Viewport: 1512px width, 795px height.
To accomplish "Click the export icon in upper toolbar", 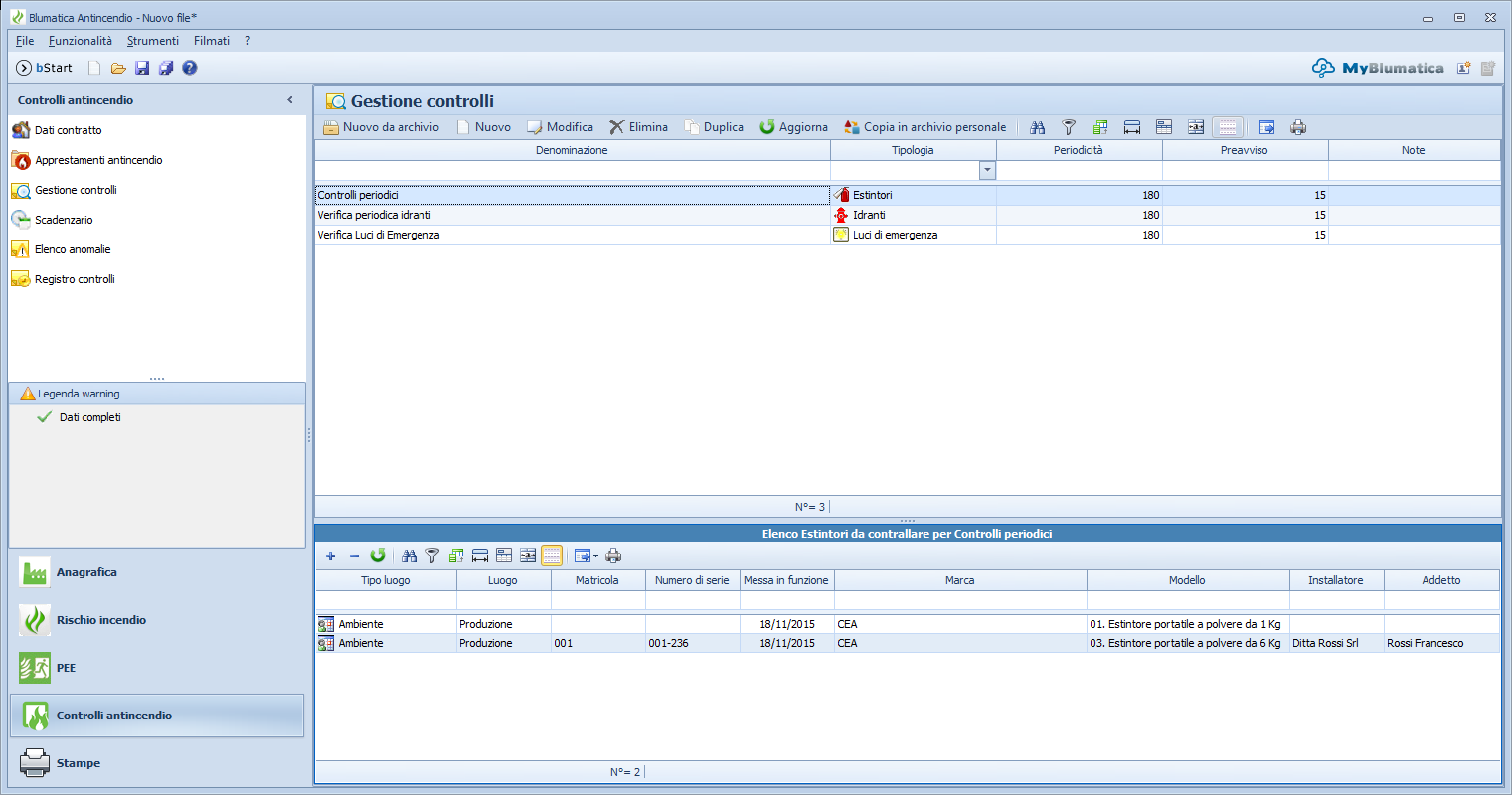I will pos(1266,127).
